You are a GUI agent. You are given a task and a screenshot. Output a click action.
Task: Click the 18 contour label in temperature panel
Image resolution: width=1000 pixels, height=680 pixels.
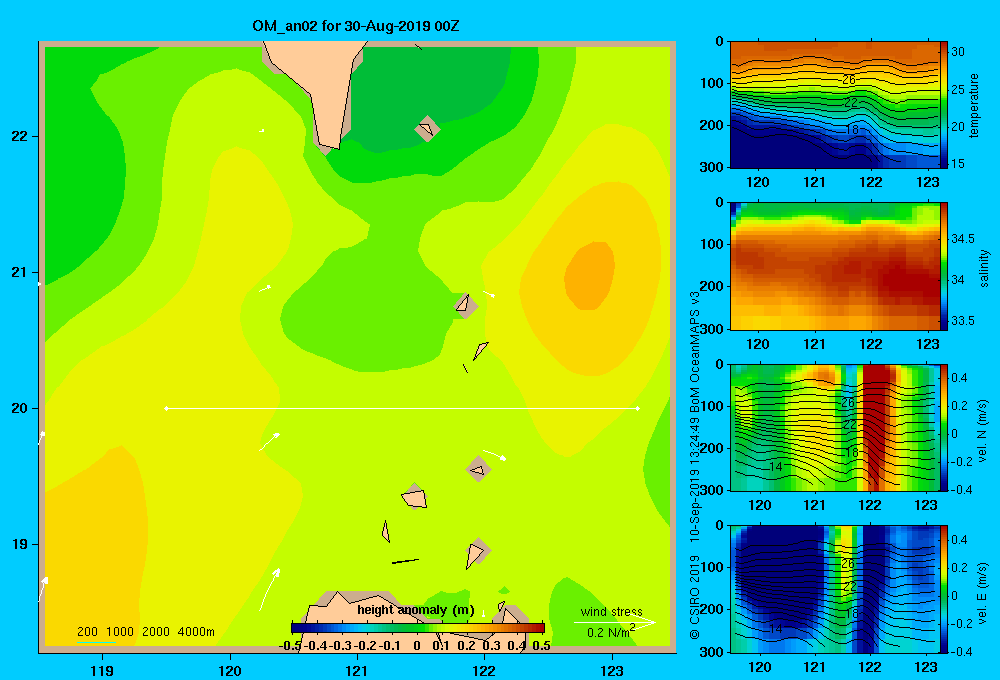852,129
